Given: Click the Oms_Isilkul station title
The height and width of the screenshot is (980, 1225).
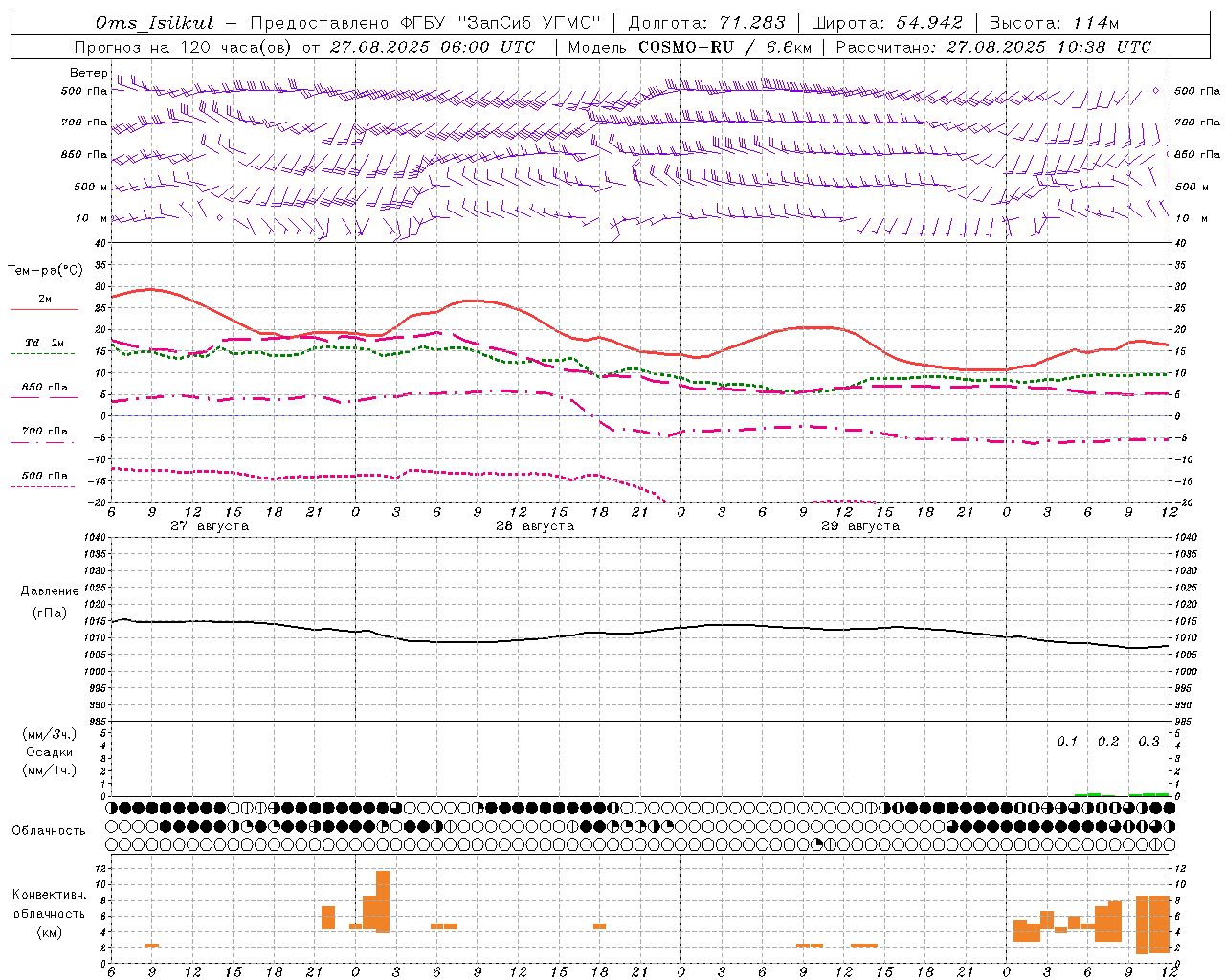Looking at the screenshot, I should [155, 23].
